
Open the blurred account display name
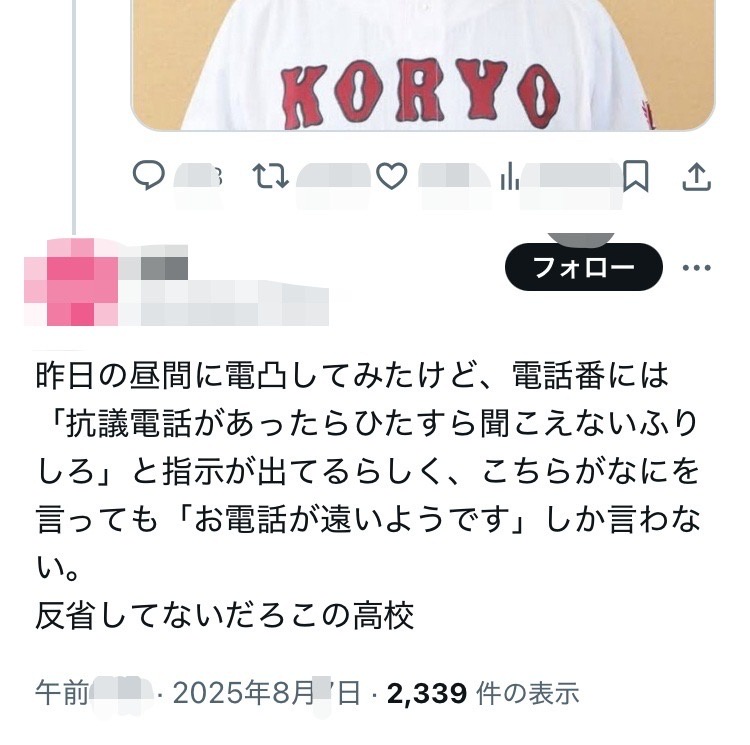[153, 262]
